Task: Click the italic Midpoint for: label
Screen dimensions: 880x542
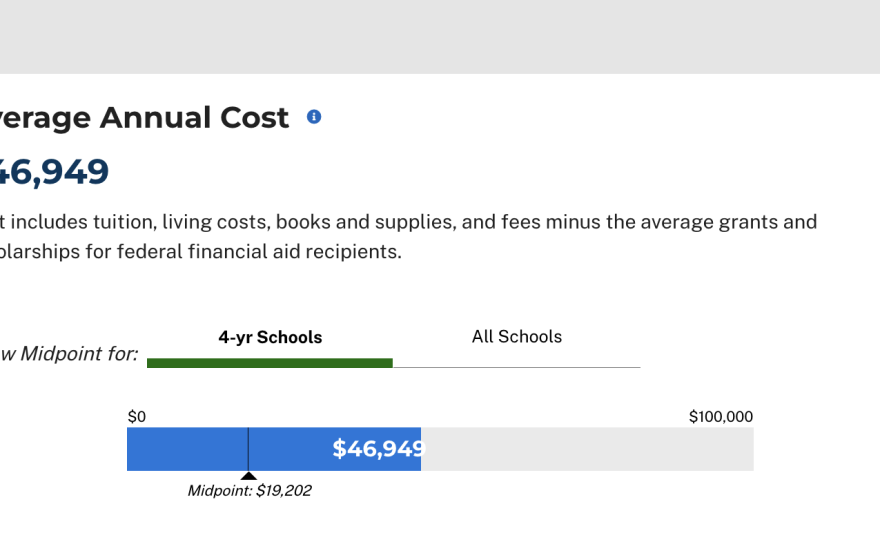Action: tap(69, 354)
